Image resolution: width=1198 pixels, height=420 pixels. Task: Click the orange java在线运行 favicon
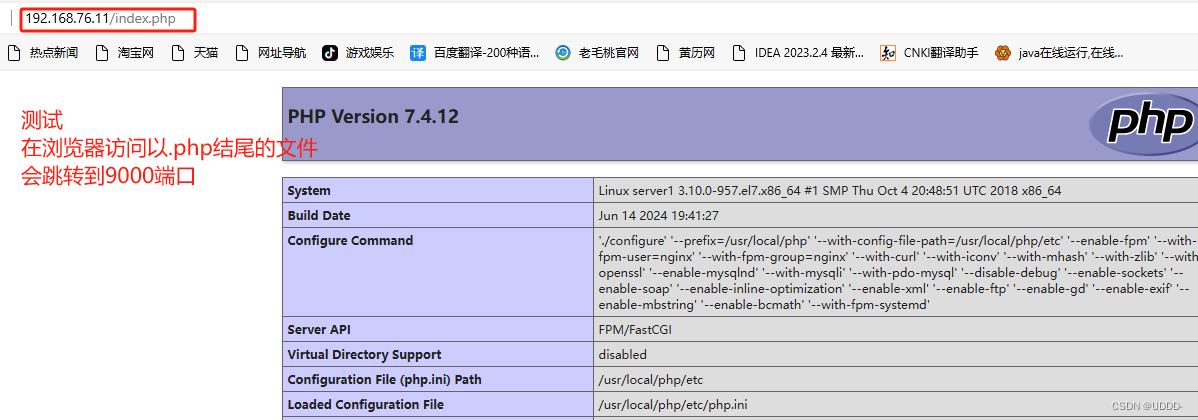click(x=1002, y=53)
